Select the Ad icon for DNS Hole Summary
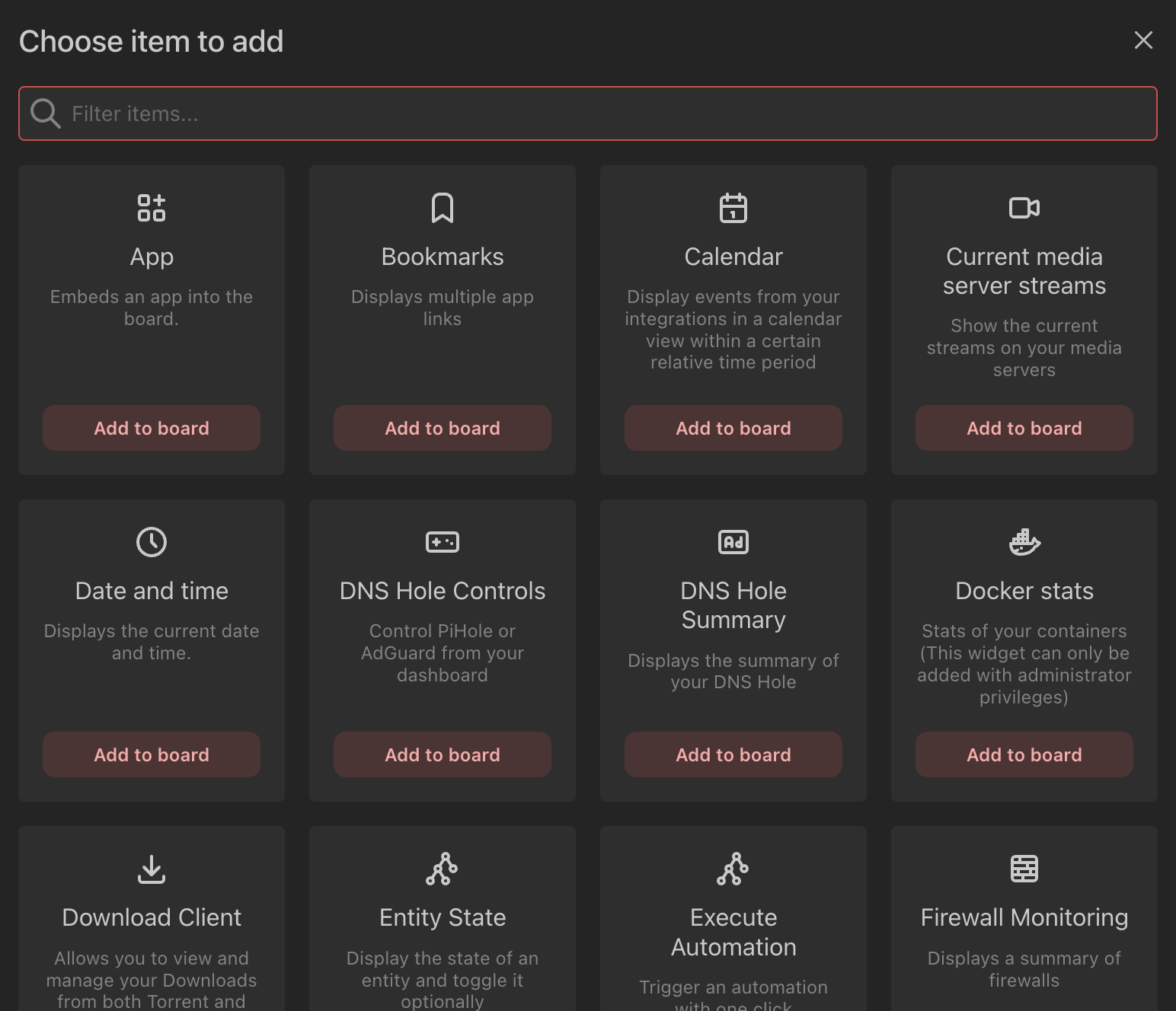Screen dimensions: 1176x1011 [733, 541]
